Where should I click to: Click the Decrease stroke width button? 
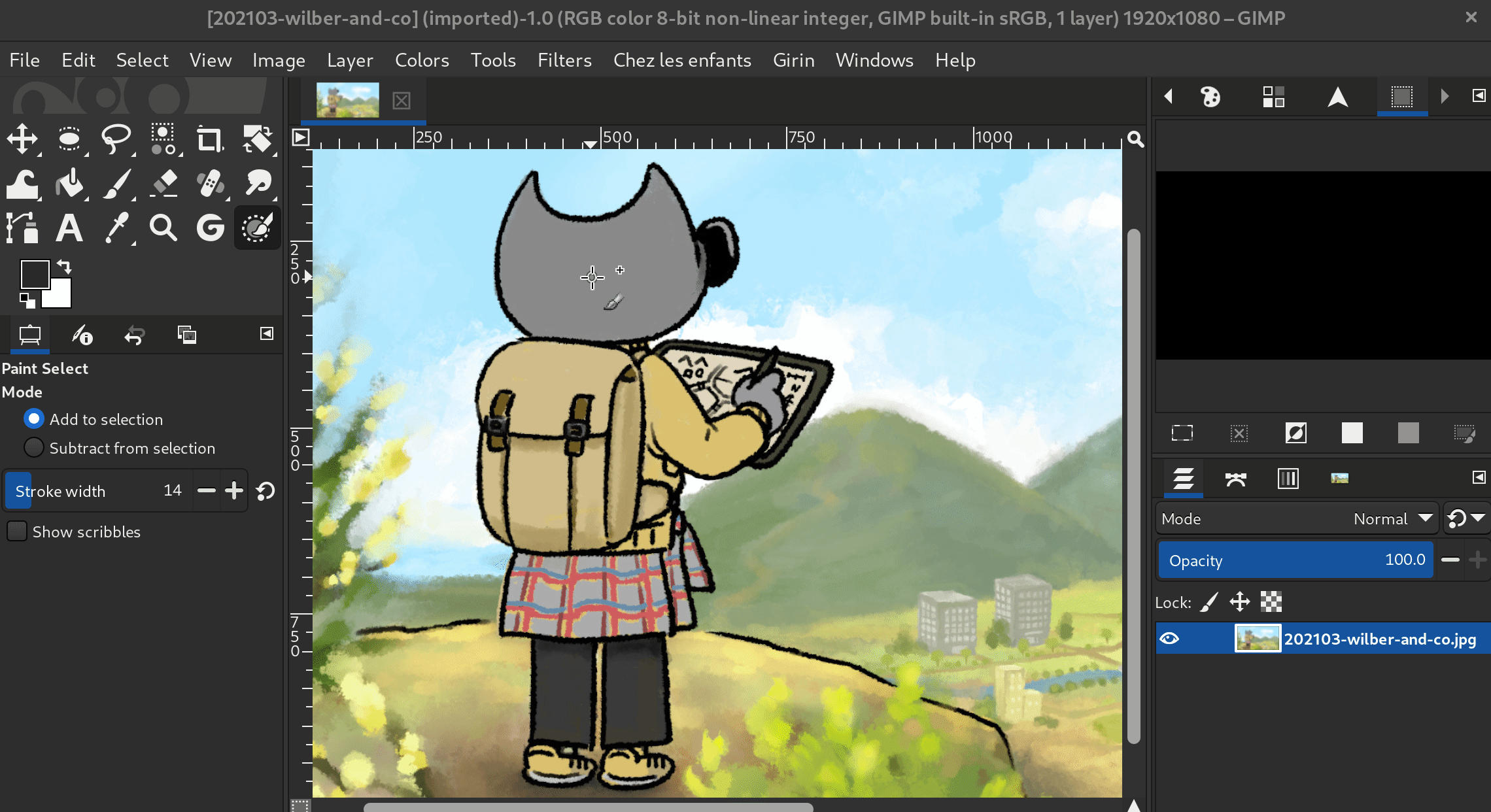[206, 490]
